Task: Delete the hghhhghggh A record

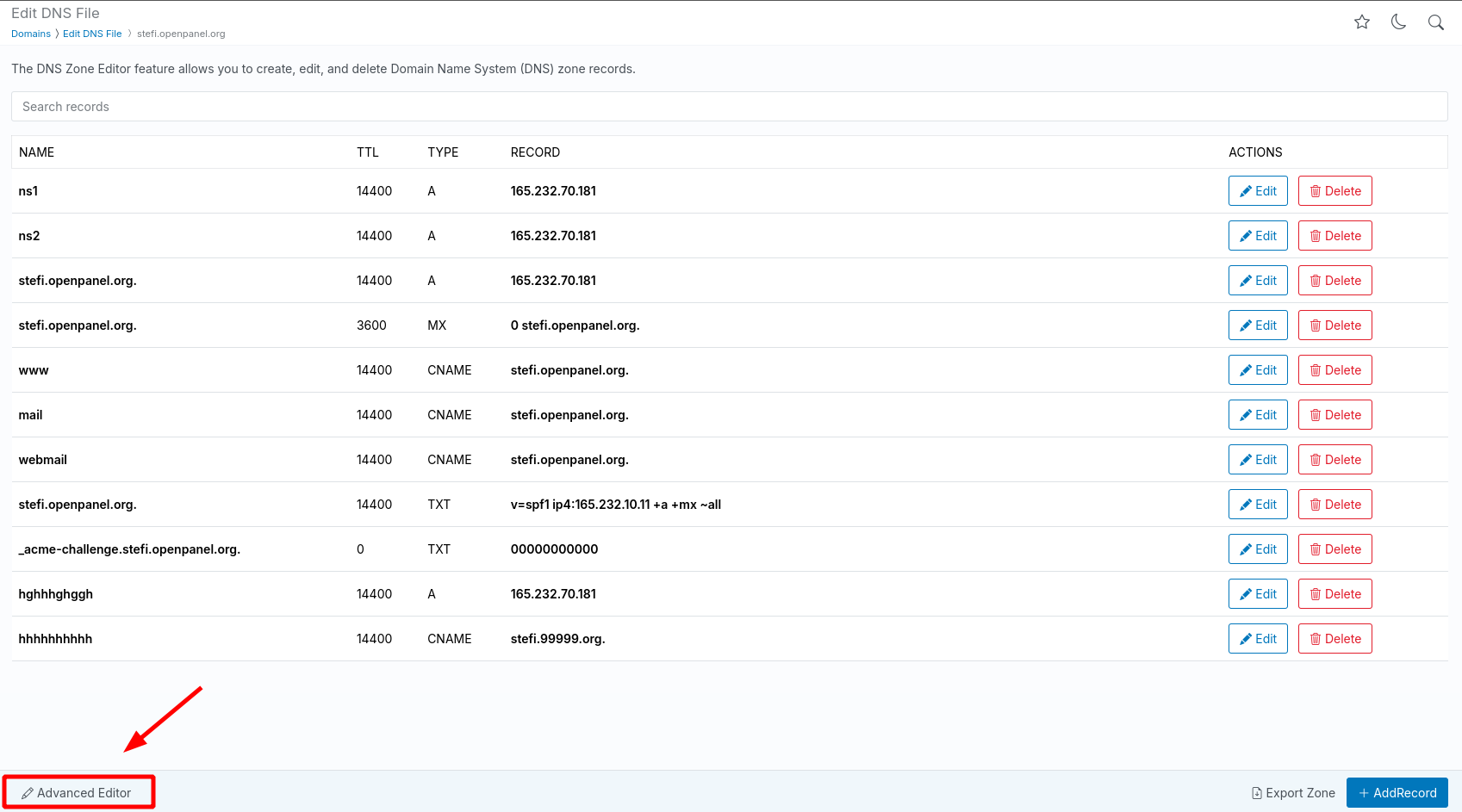Action: tap(1334, 594)
